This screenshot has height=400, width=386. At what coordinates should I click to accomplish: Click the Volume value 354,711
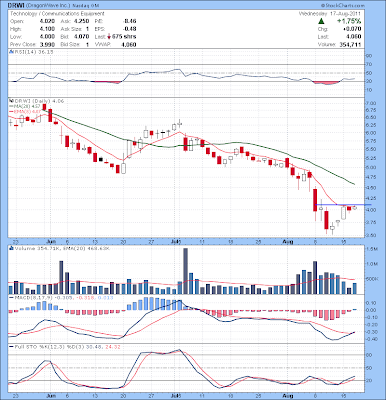[x=350, y=44]
